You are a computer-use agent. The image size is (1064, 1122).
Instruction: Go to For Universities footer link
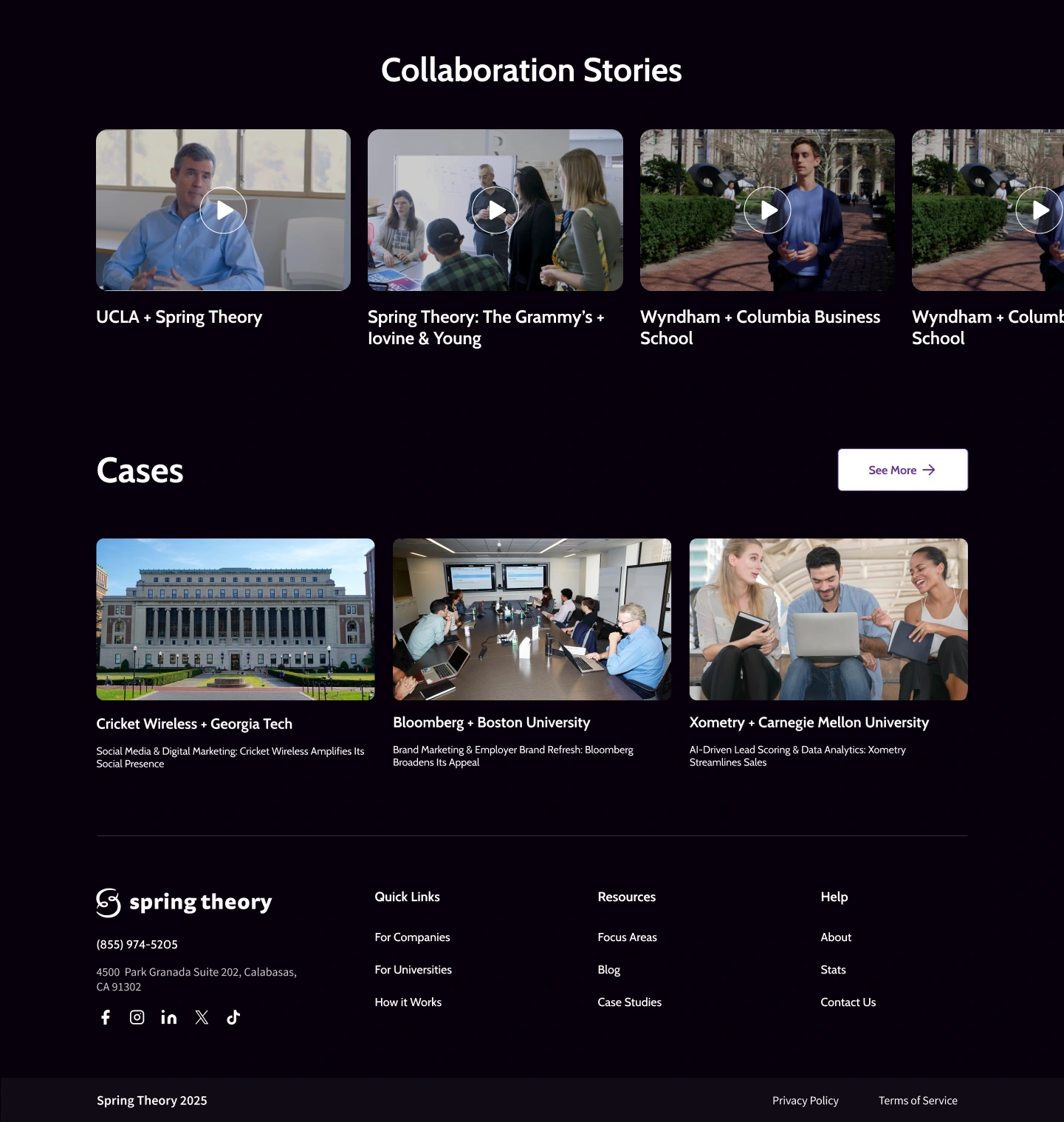click(x=413, y=970)
